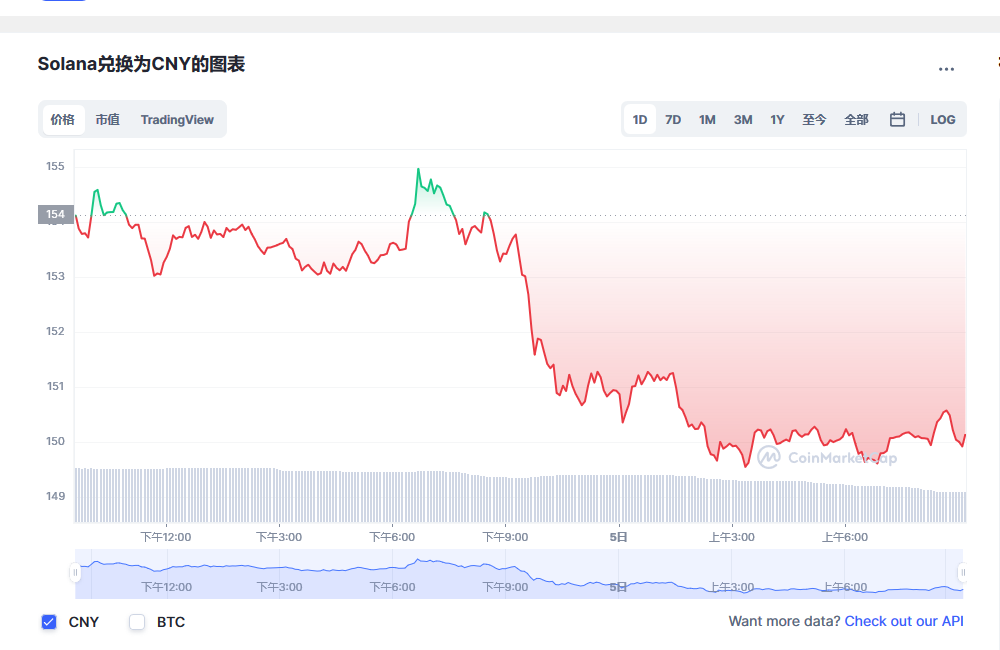Viewport: 1000px width, 650px height.
Task: Select the 价格 tab
Action: point(63,119)
